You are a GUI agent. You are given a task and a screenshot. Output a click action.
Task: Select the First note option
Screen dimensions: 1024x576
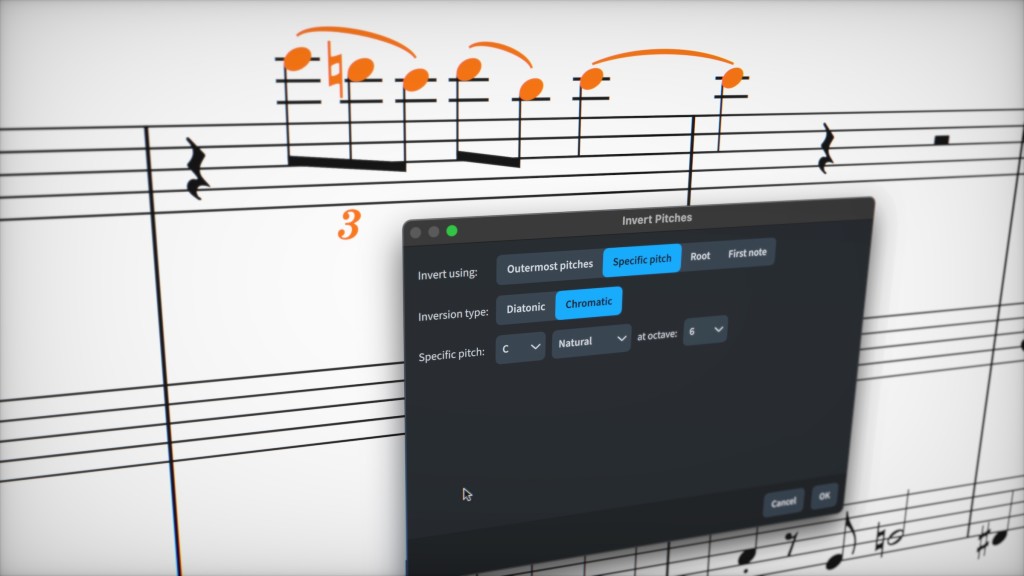[747, 253]
